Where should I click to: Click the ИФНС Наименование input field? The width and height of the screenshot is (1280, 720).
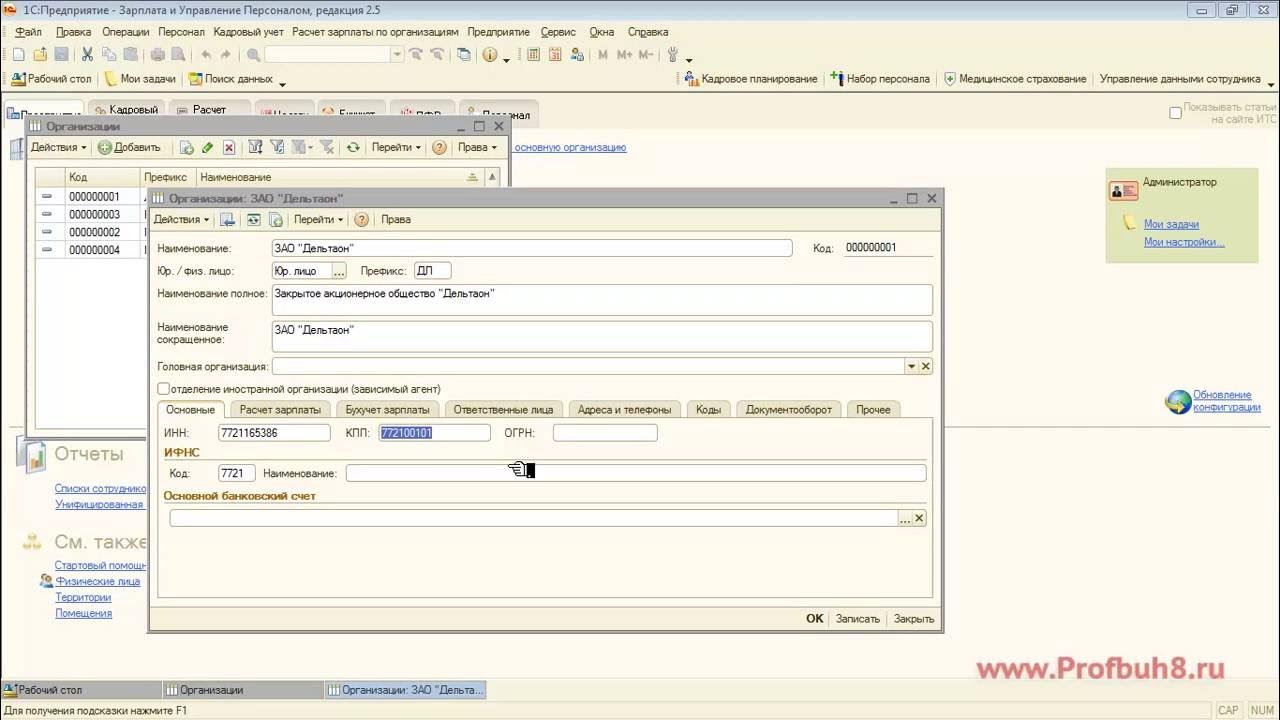[x=636, y=473]
